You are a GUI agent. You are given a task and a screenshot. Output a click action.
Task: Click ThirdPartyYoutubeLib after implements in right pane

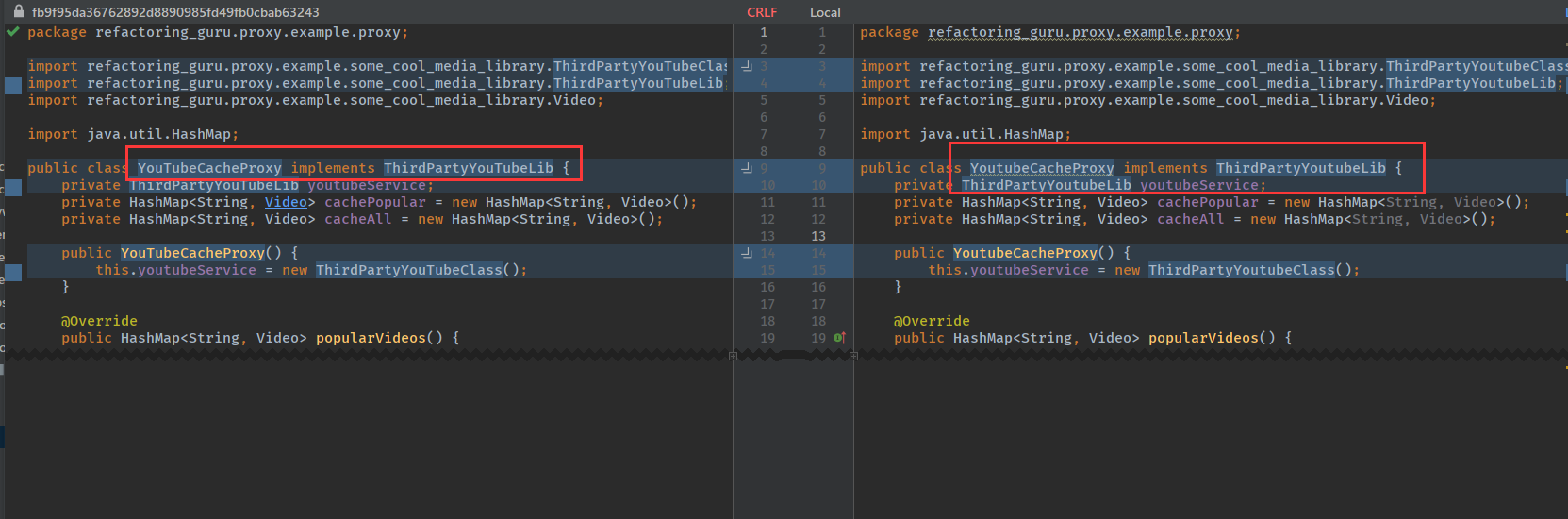[x=1301, y=168]
